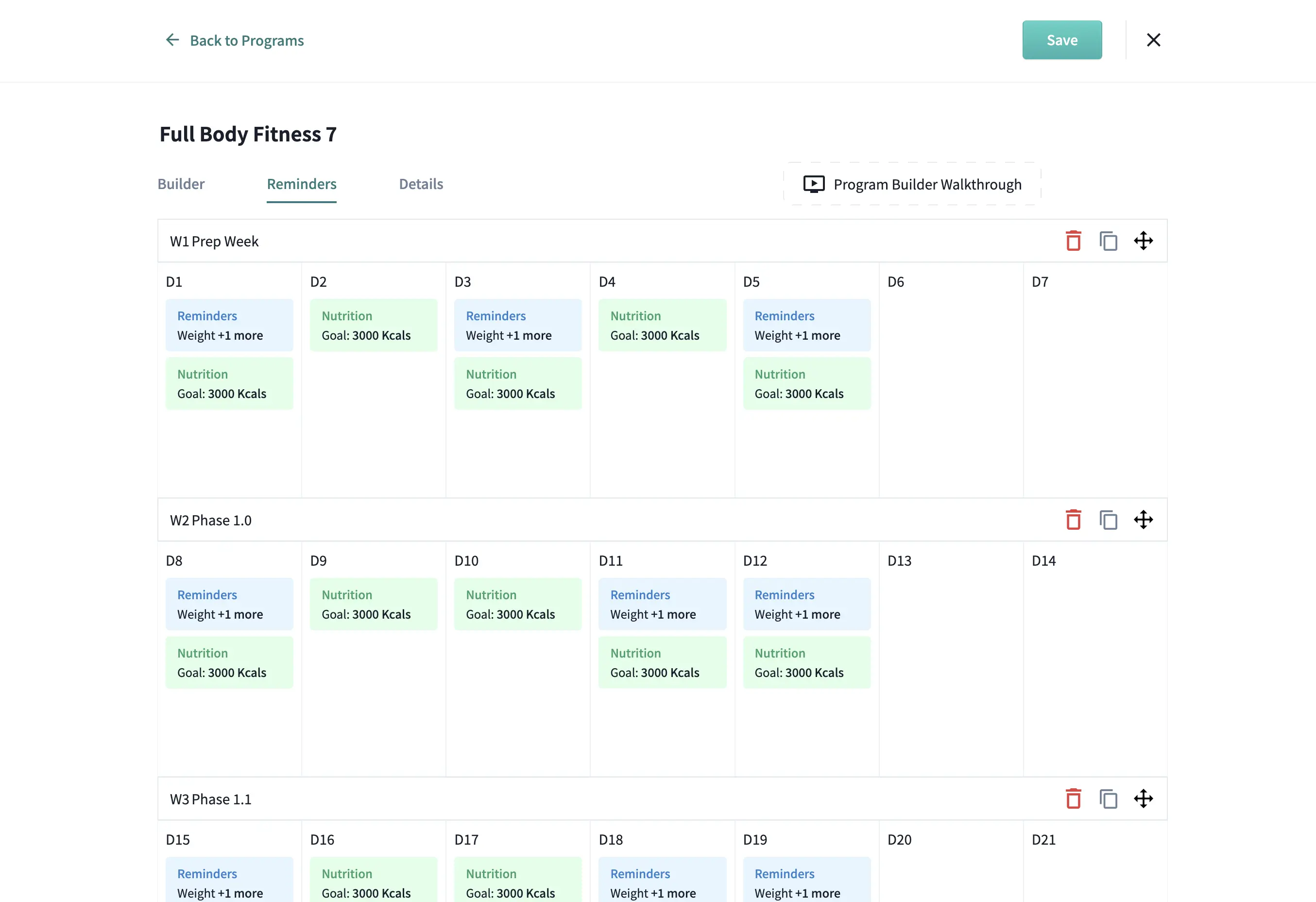The height and width of the screenshot is (902, 1316).
Task: Open the D2 Nutrition goal card
Action: tap(373, 325)
